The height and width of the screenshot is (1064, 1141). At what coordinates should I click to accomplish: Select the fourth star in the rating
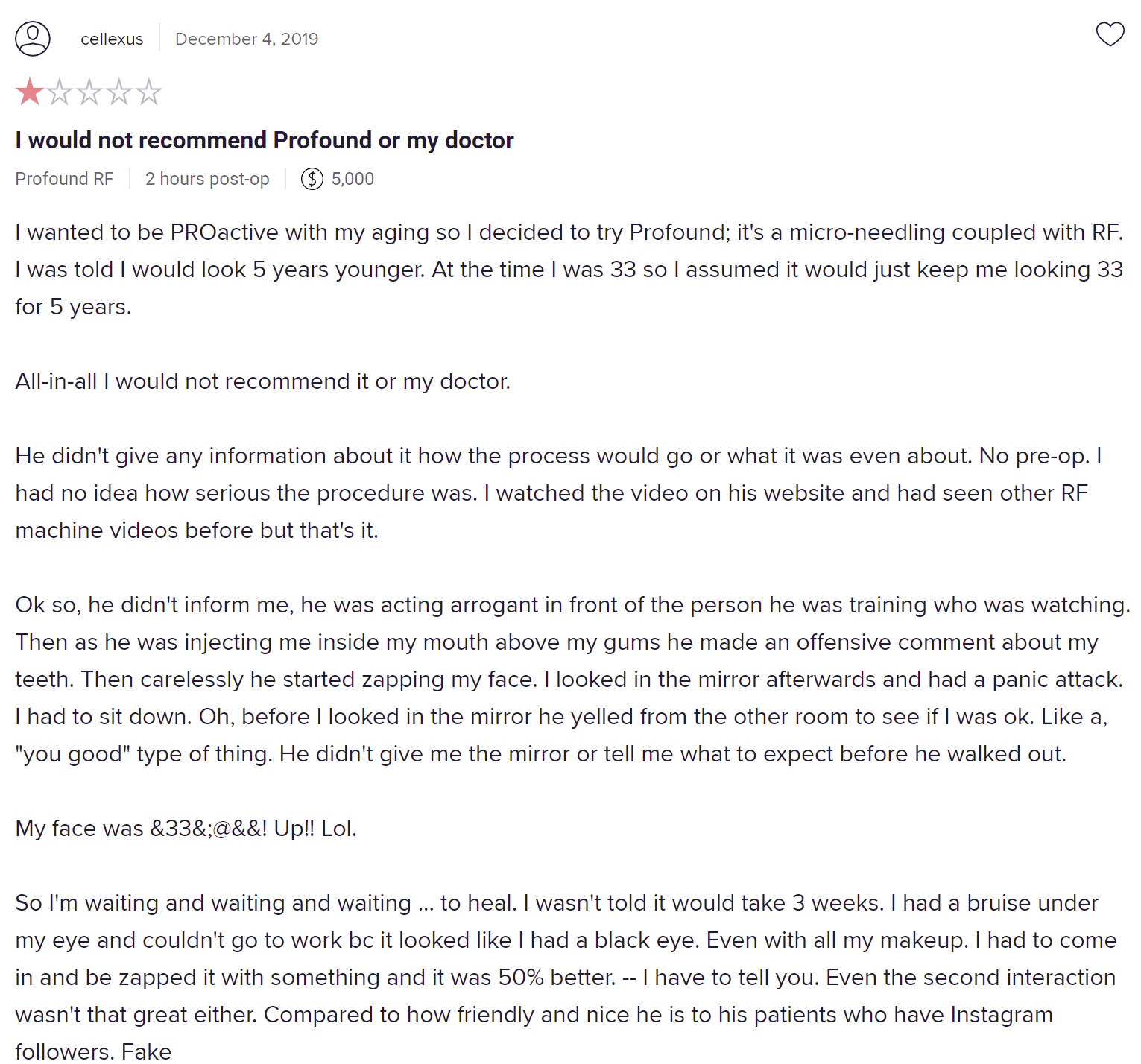(x=119, y=92)
